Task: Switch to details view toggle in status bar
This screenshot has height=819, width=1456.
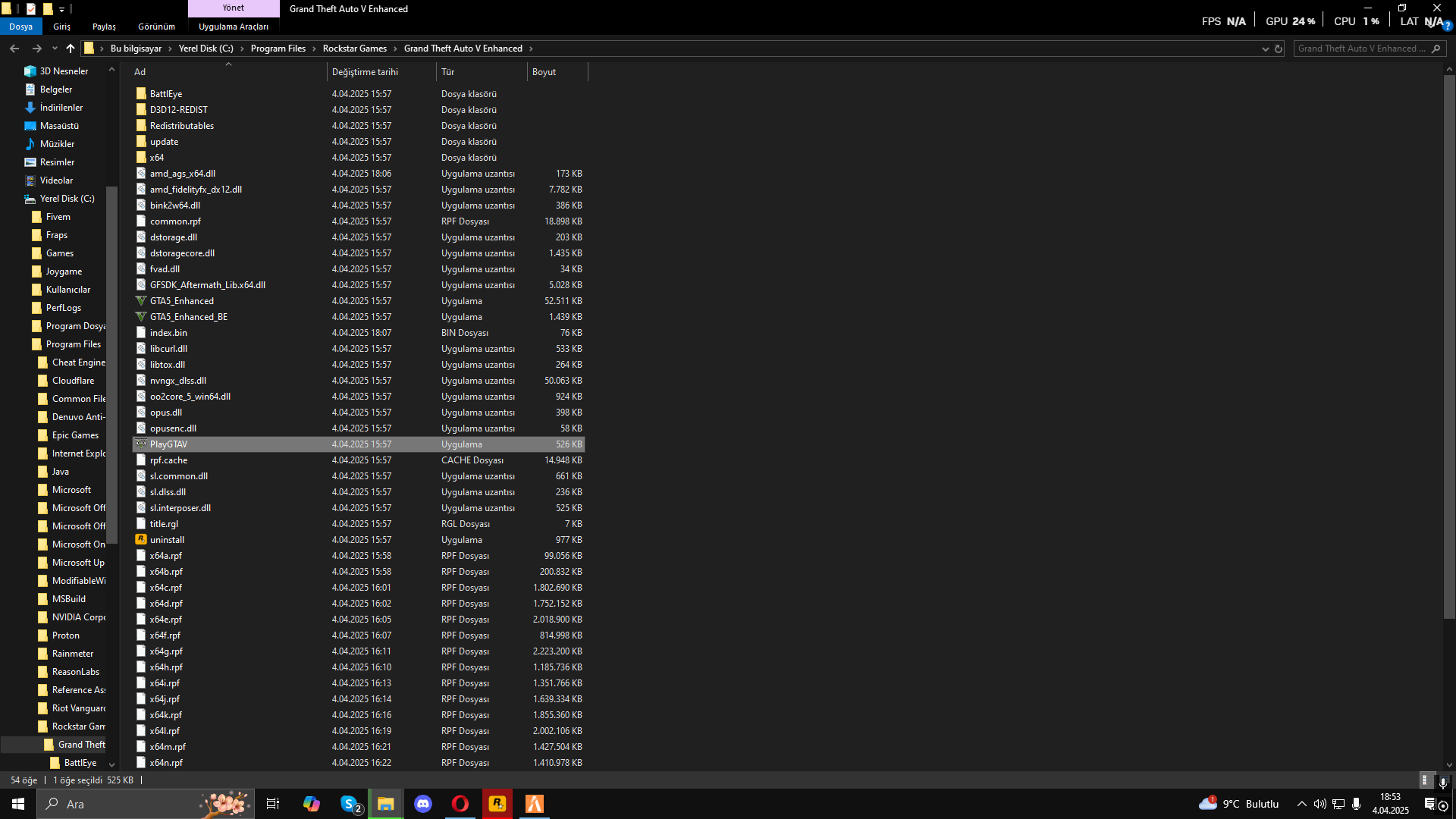Action: [x=1426, y=780]
